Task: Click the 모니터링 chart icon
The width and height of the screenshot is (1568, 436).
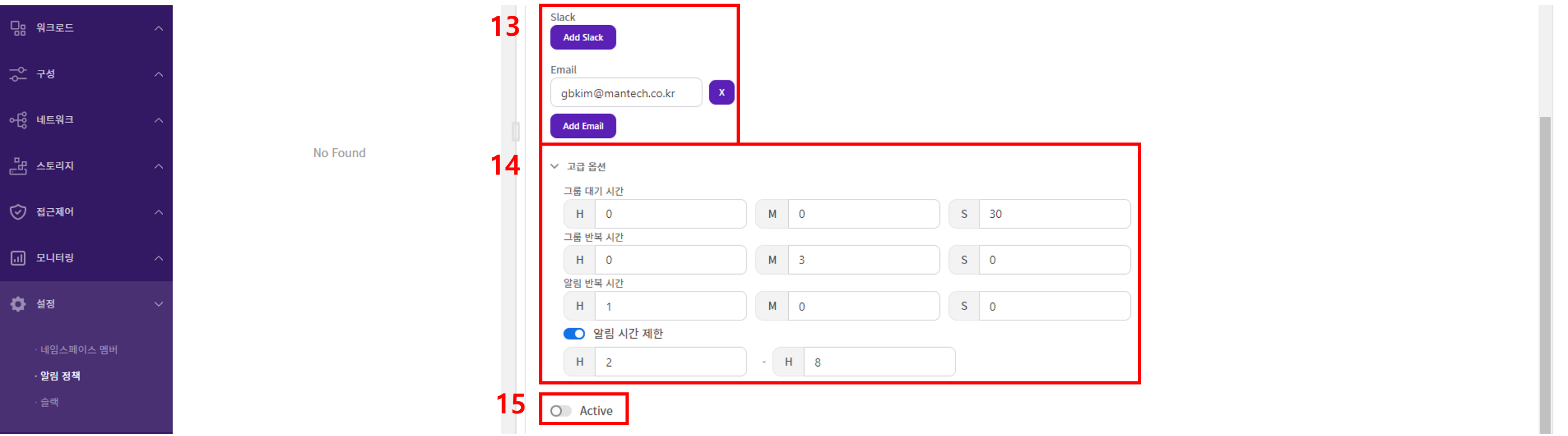Action: pyautogui.click(x=18, y=258)
